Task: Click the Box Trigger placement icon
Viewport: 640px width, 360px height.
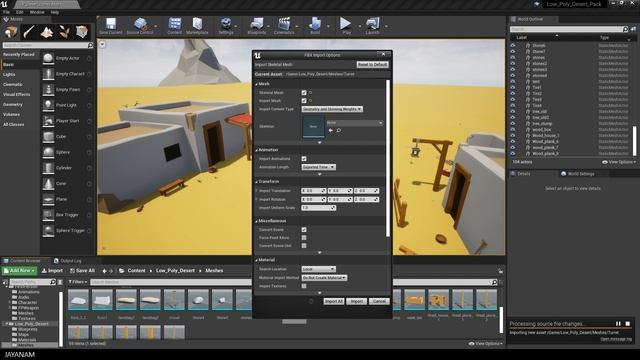Action: [x=48, y=215]
